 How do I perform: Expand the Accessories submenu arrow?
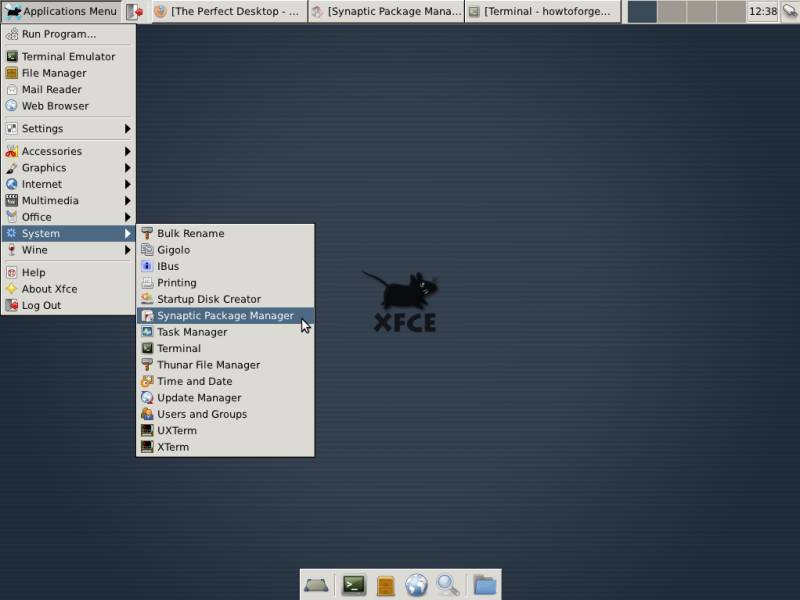(128, 152)
